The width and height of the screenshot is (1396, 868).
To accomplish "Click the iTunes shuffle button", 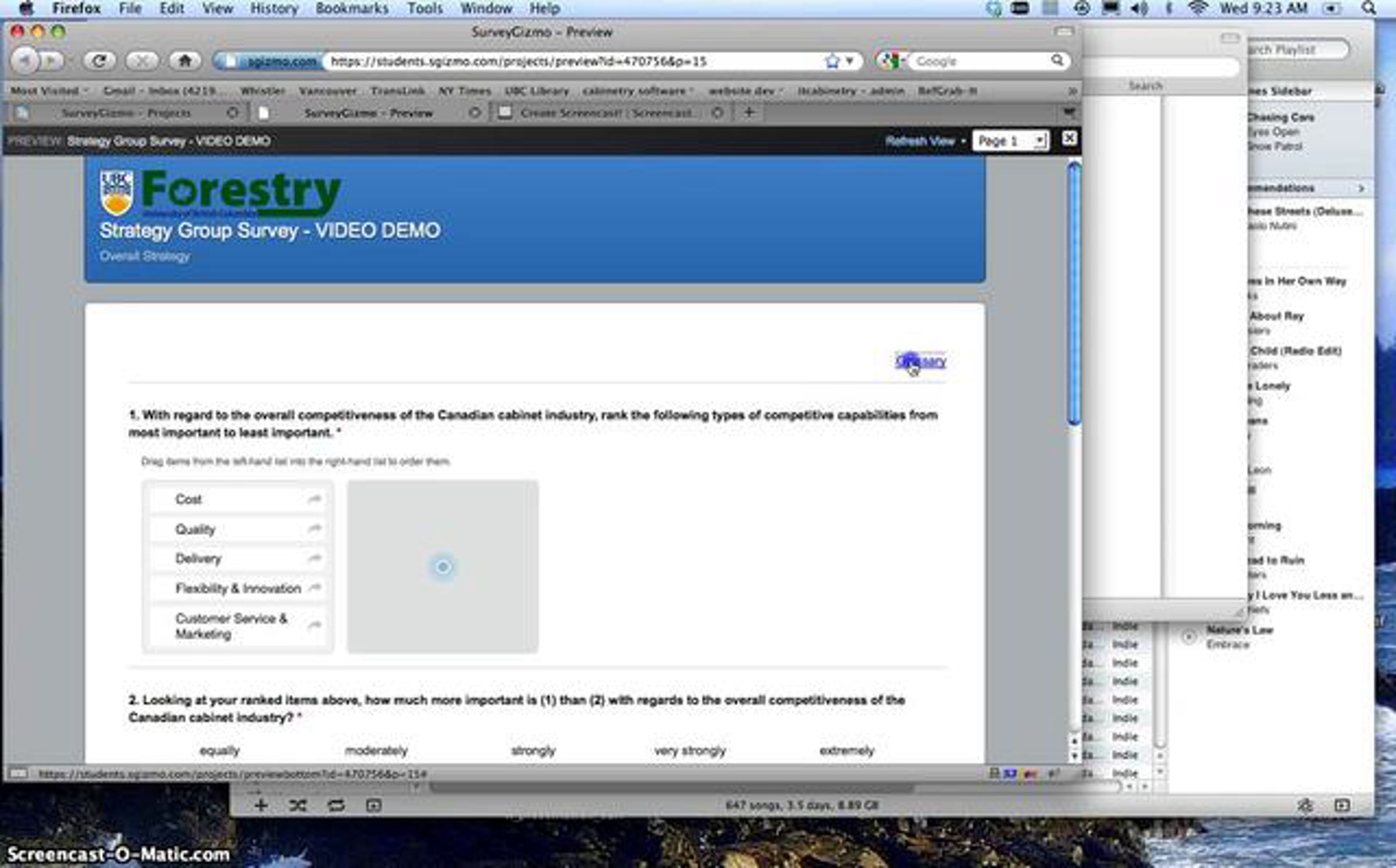I will pyautogui.click(x=298, y=805).
